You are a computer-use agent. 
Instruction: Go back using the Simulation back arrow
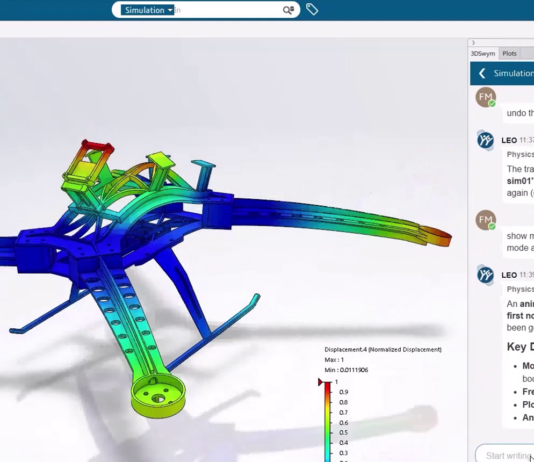coord(482,73)
